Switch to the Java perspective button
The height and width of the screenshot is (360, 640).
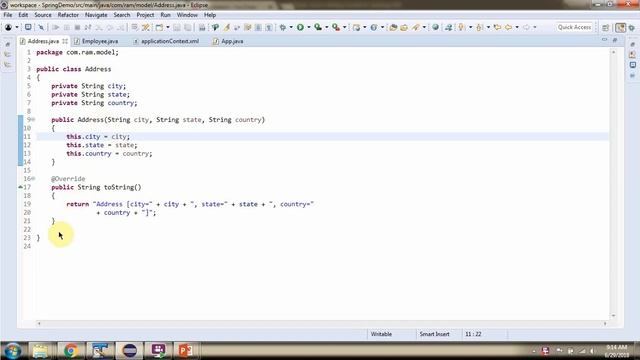click(x=620, y=28)
